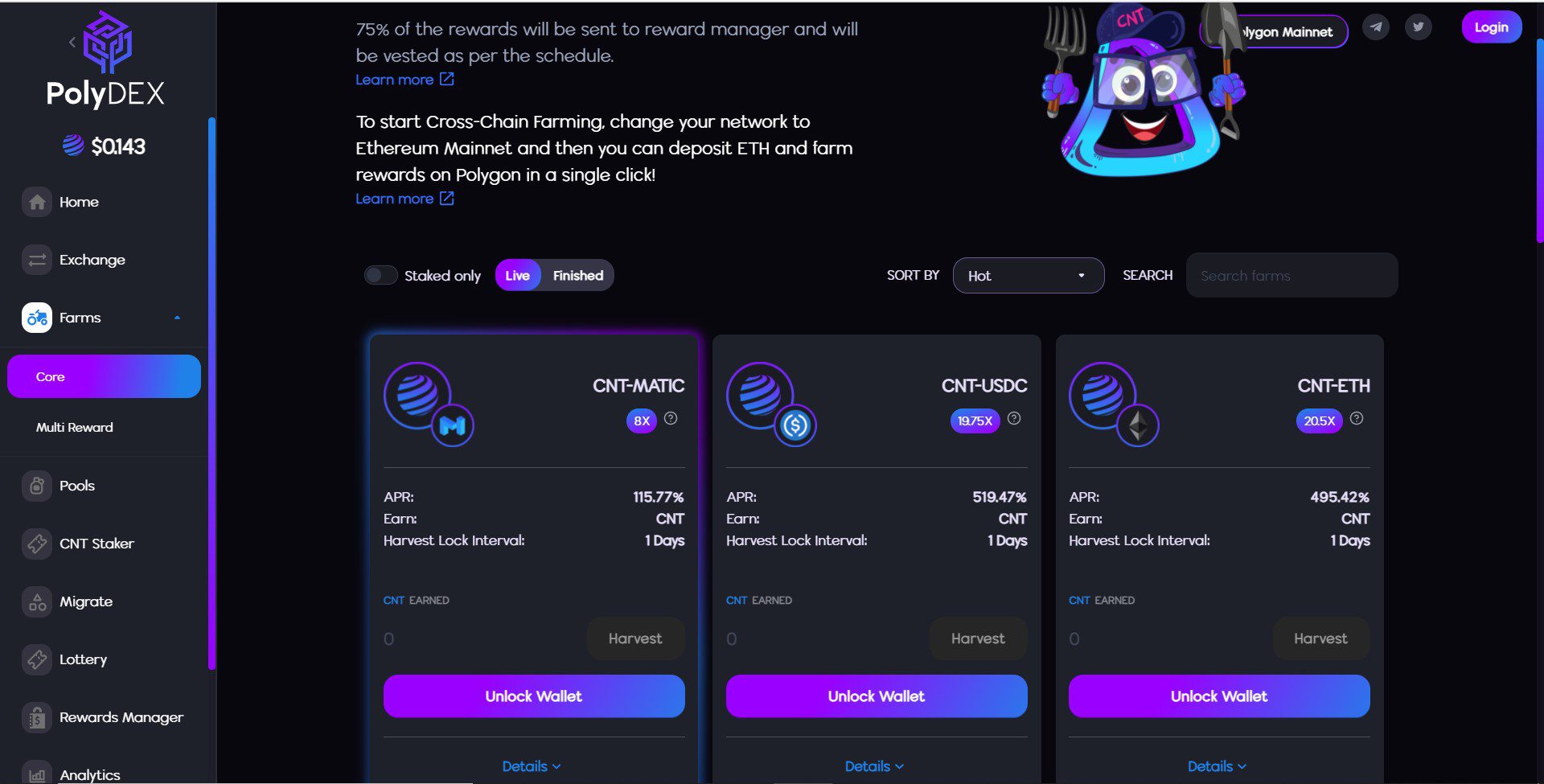Select the Core farms submenu item
The height and width of the screenshot is (784, 1544).
[x=104, y=376]
